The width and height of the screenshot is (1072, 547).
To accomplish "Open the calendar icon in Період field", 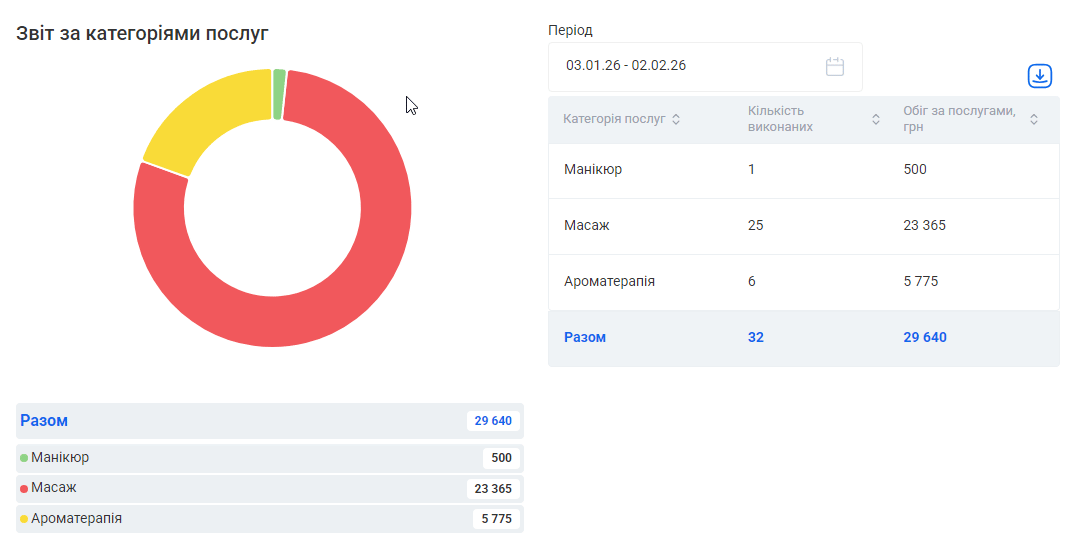I will [x=835, y=67].
